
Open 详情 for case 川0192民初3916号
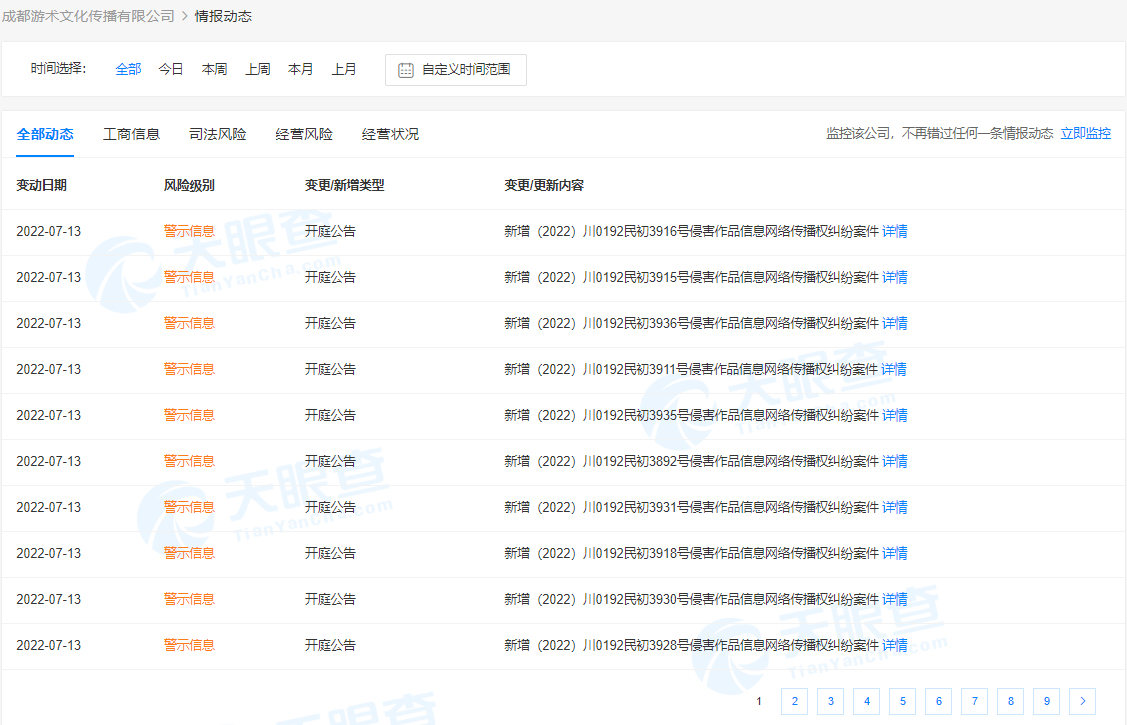(x=894, y=232)
